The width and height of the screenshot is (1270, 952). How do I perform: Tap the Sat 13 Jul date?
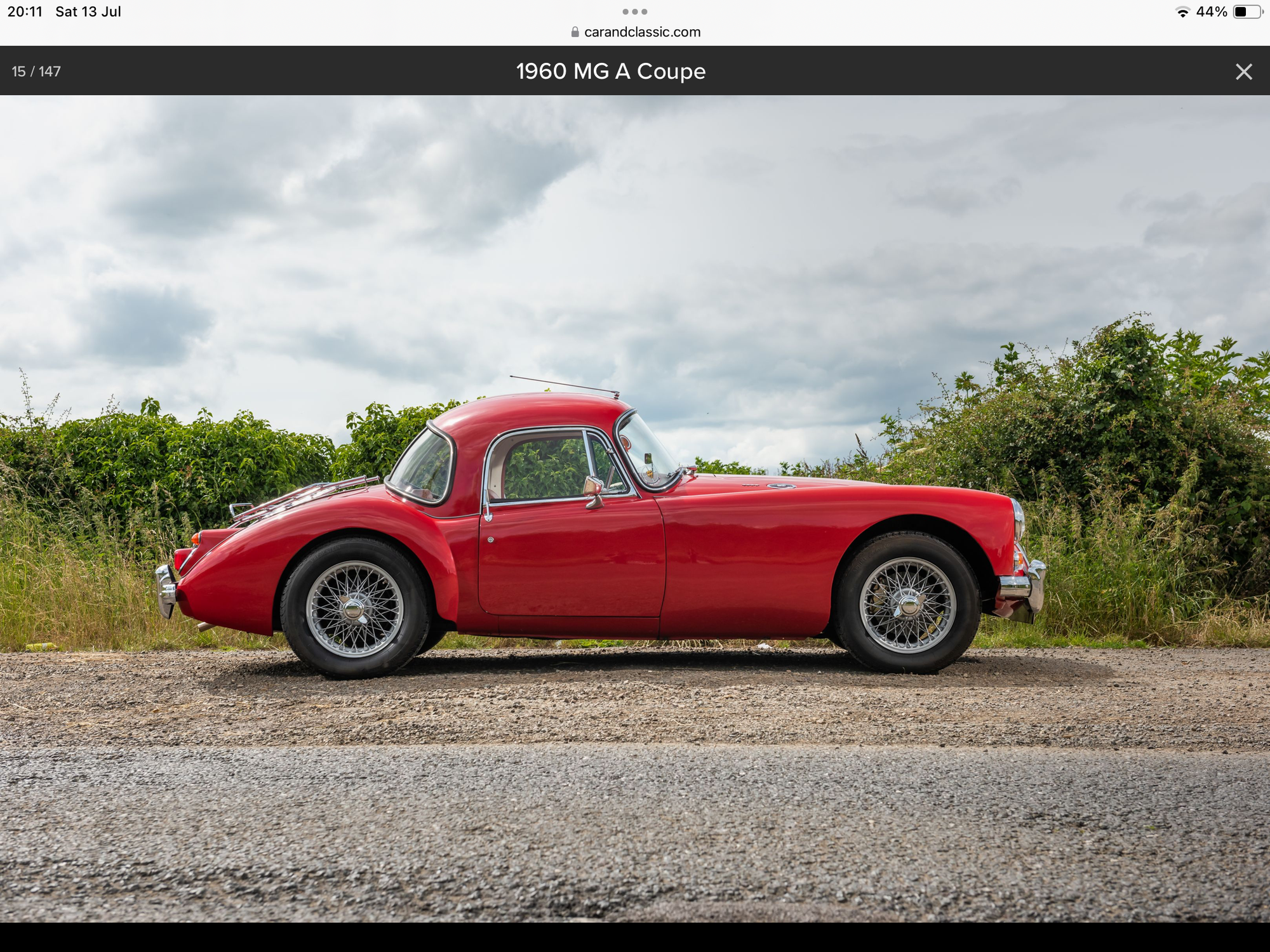click(x=88, y=12)
